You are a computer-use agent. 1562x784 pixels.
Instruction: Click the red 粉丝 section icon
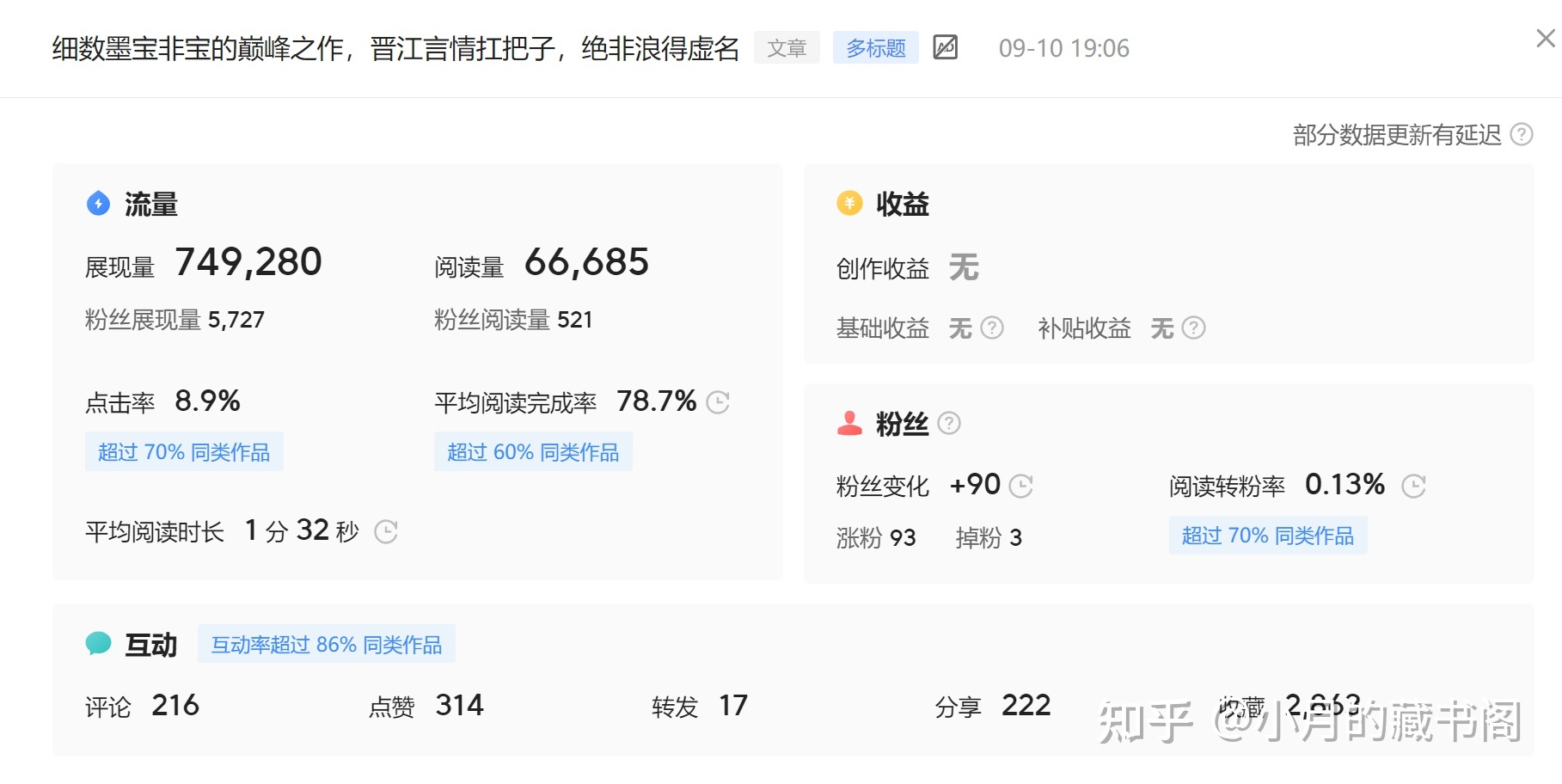(849, 423)
